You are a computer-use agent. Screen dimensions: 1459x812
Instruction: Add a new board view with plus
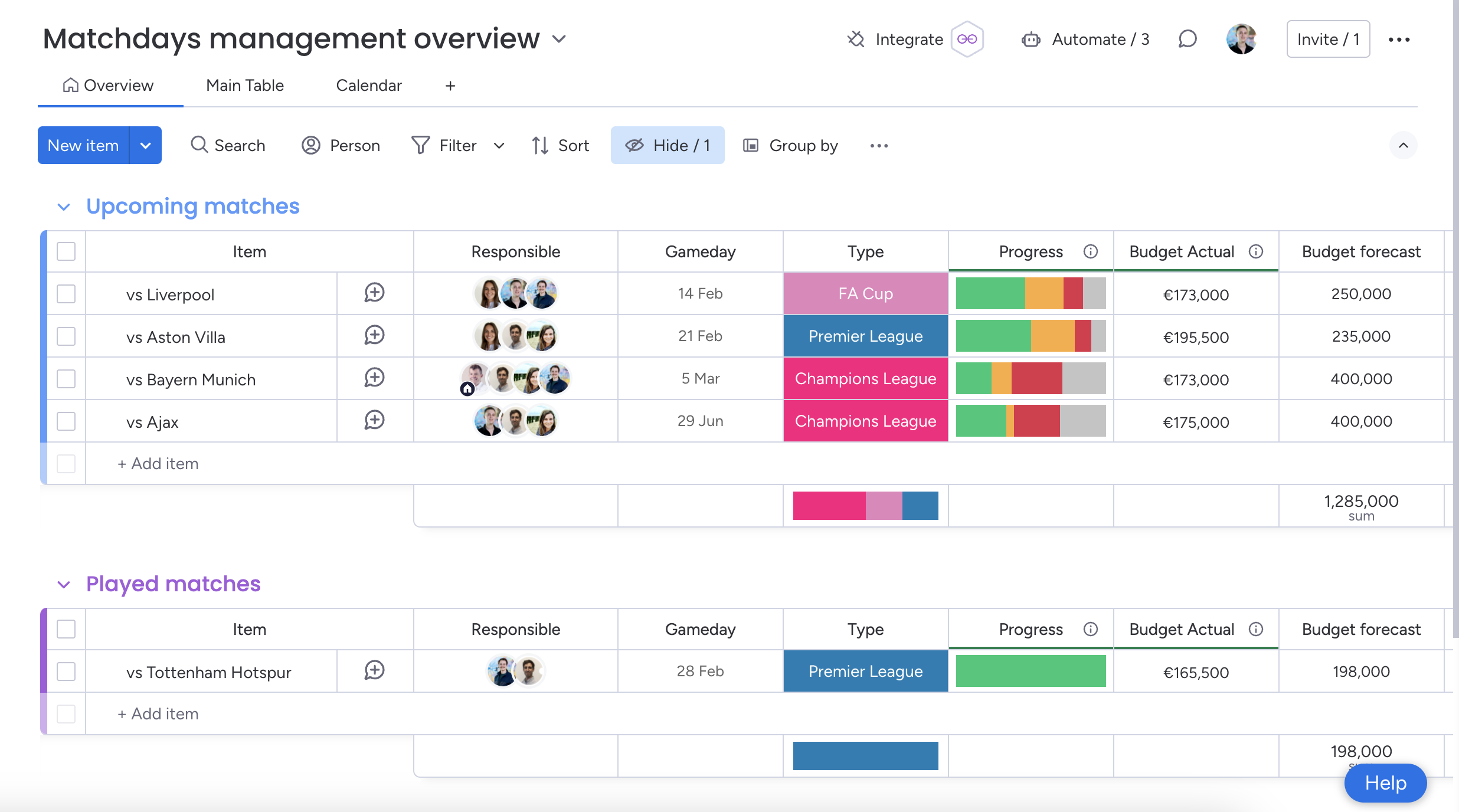coord(450,86)
